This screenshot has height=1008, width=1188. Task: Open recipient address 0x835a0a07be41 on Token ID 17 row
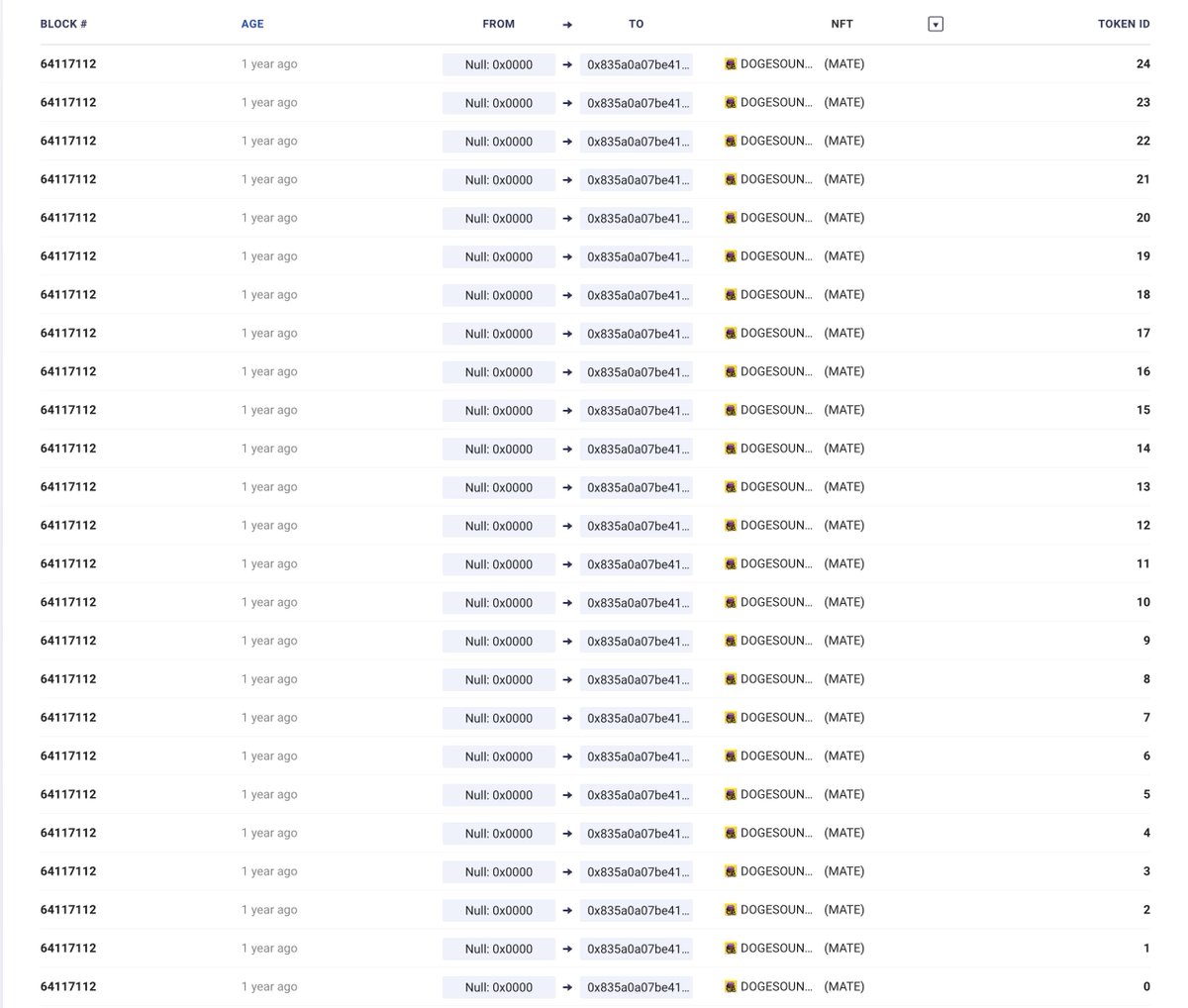pos(635,333)
